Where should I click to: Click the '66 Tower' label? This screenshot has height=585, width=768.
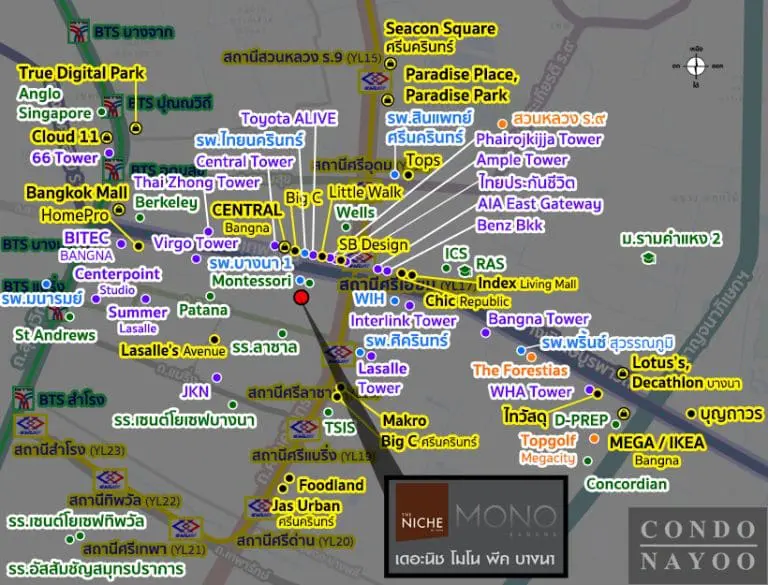pos(65,158)
